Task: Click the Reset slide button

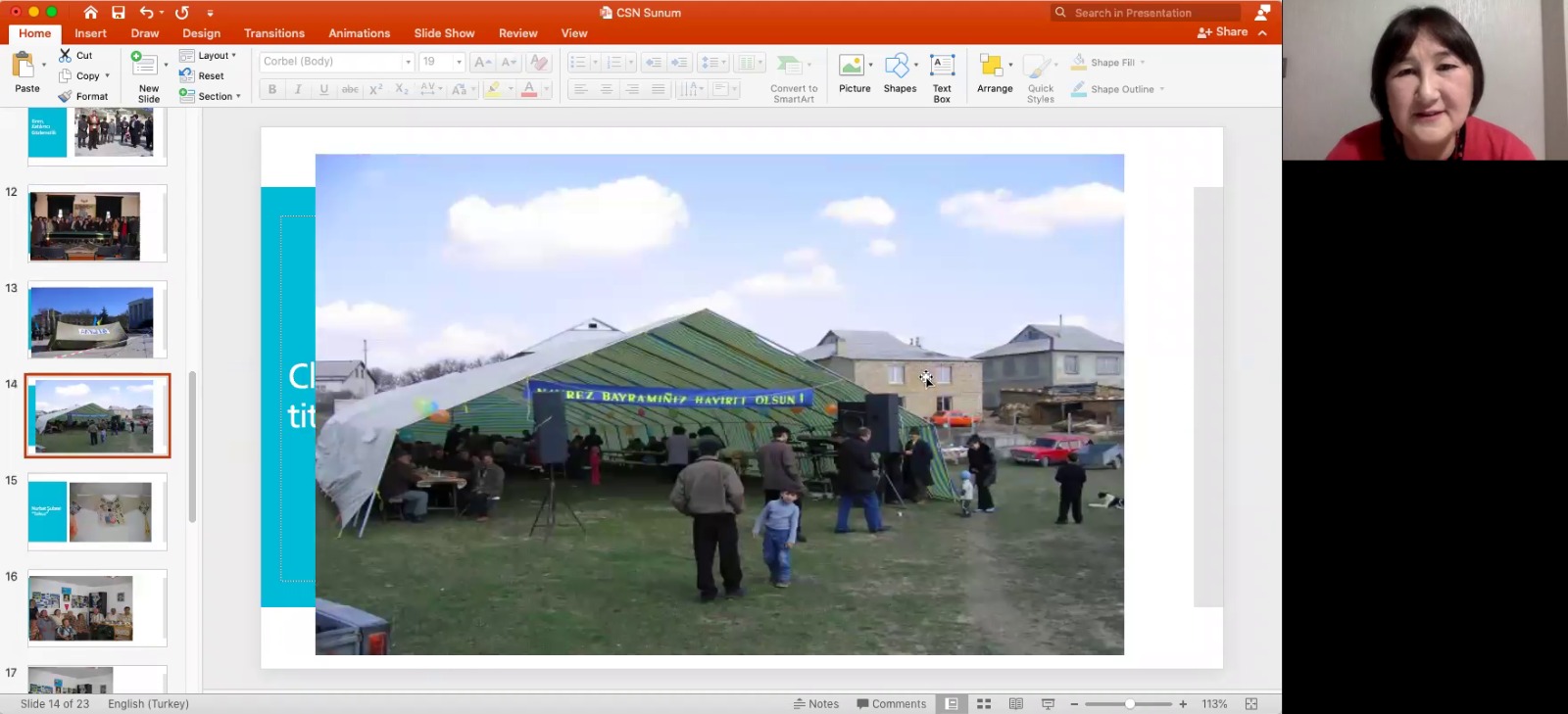Action: [202, 76]
